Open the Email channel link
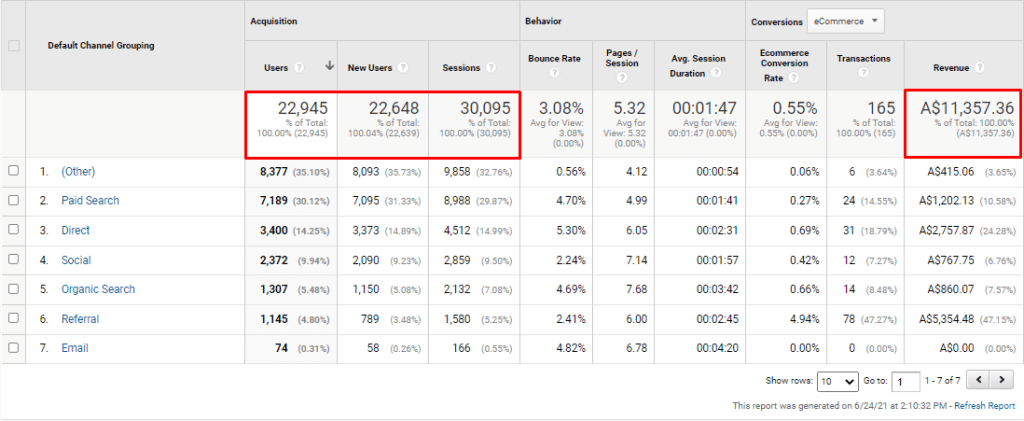1024x421 pixels. [x=74, y=349]
